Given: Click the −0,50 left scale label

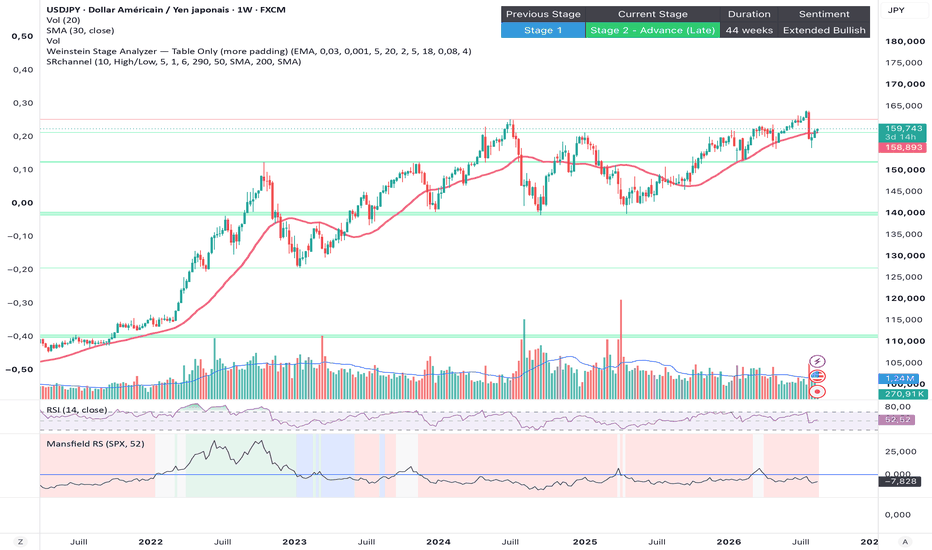Looking at the screenshot, I should [20, 369].
